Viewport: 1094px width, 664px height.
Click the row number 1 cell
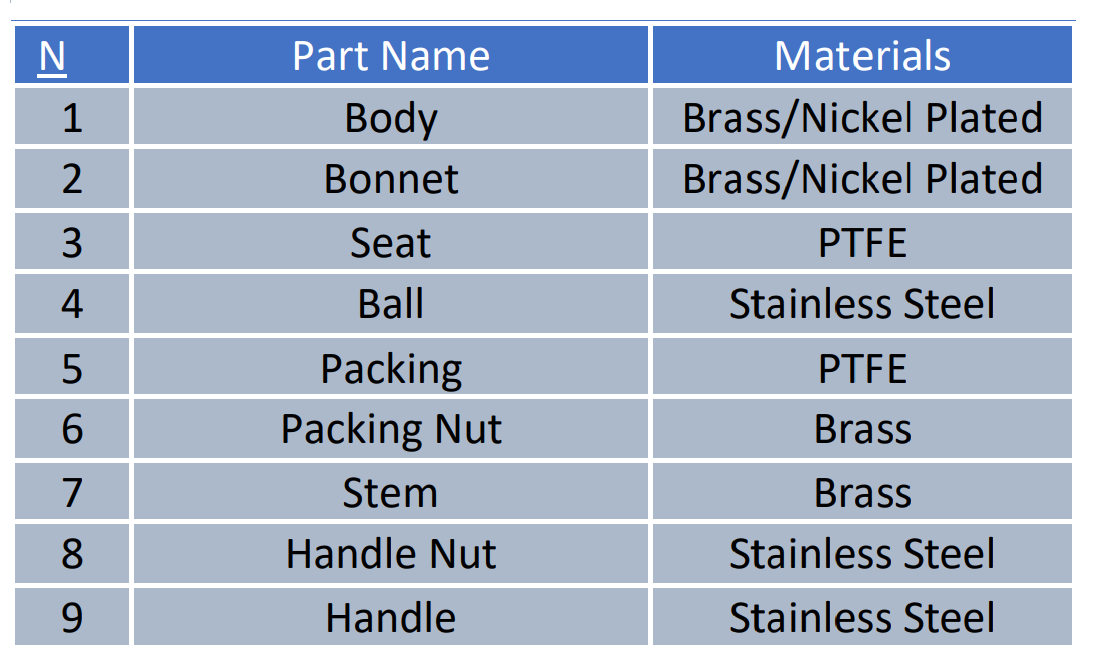point(72,118)
